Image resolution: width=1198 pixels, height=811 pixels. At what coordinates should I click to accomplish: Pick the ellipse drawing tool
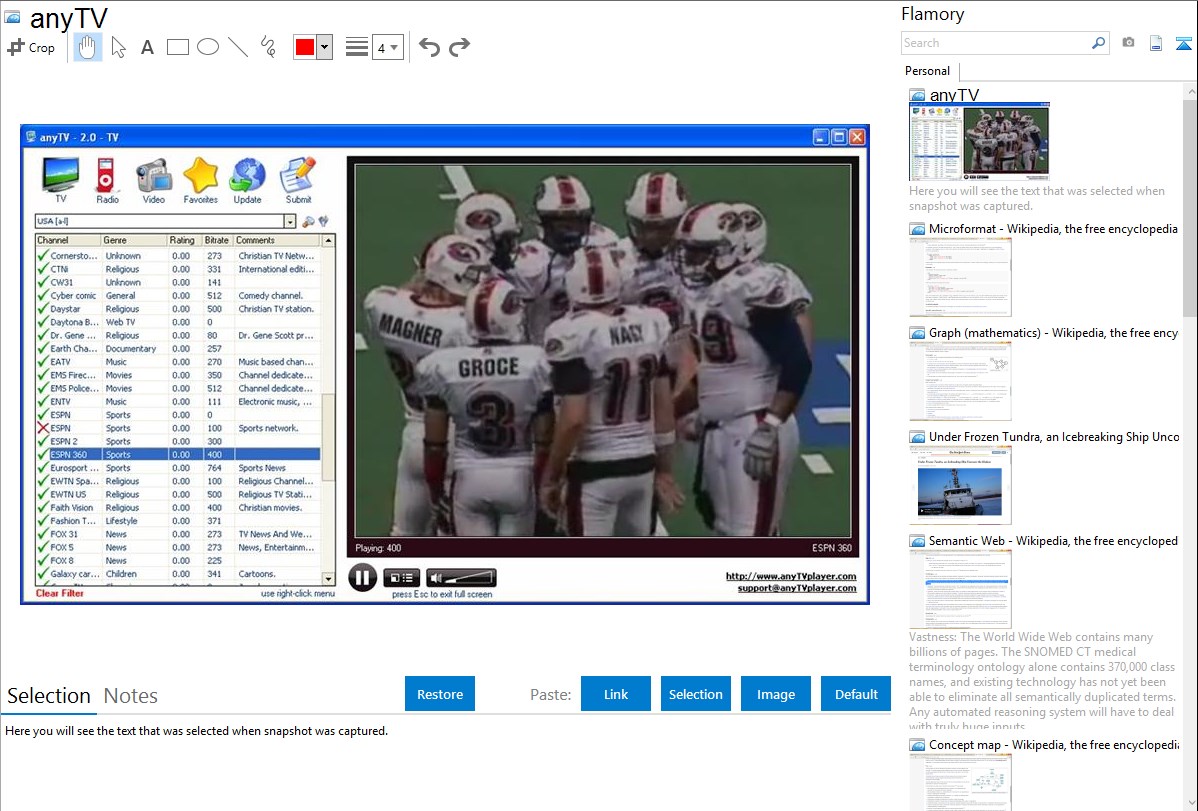(x=208, y=47)
